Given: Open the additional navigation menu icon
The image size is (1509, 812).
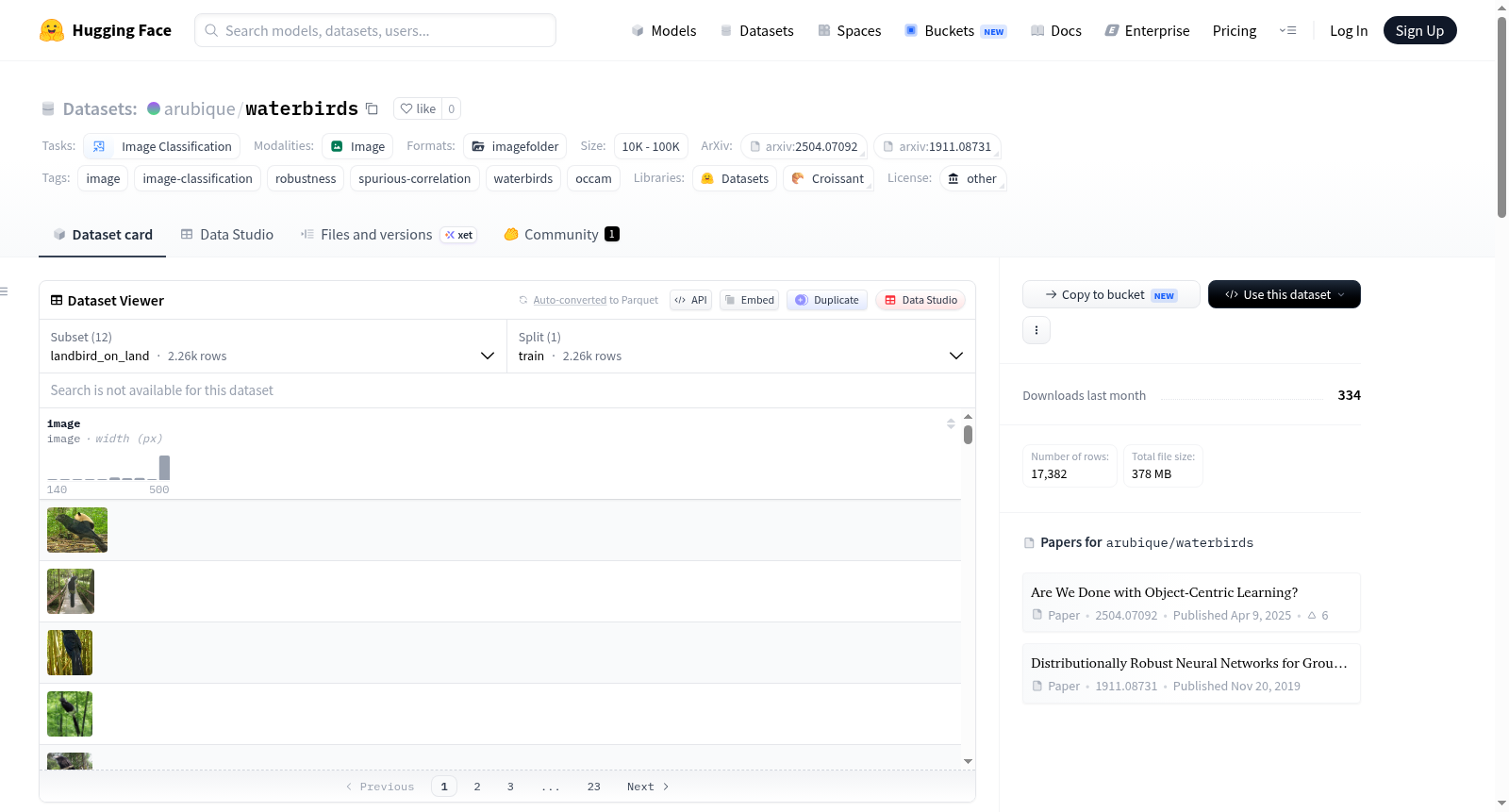Looking at the screenshot, I should (1287, 30).
